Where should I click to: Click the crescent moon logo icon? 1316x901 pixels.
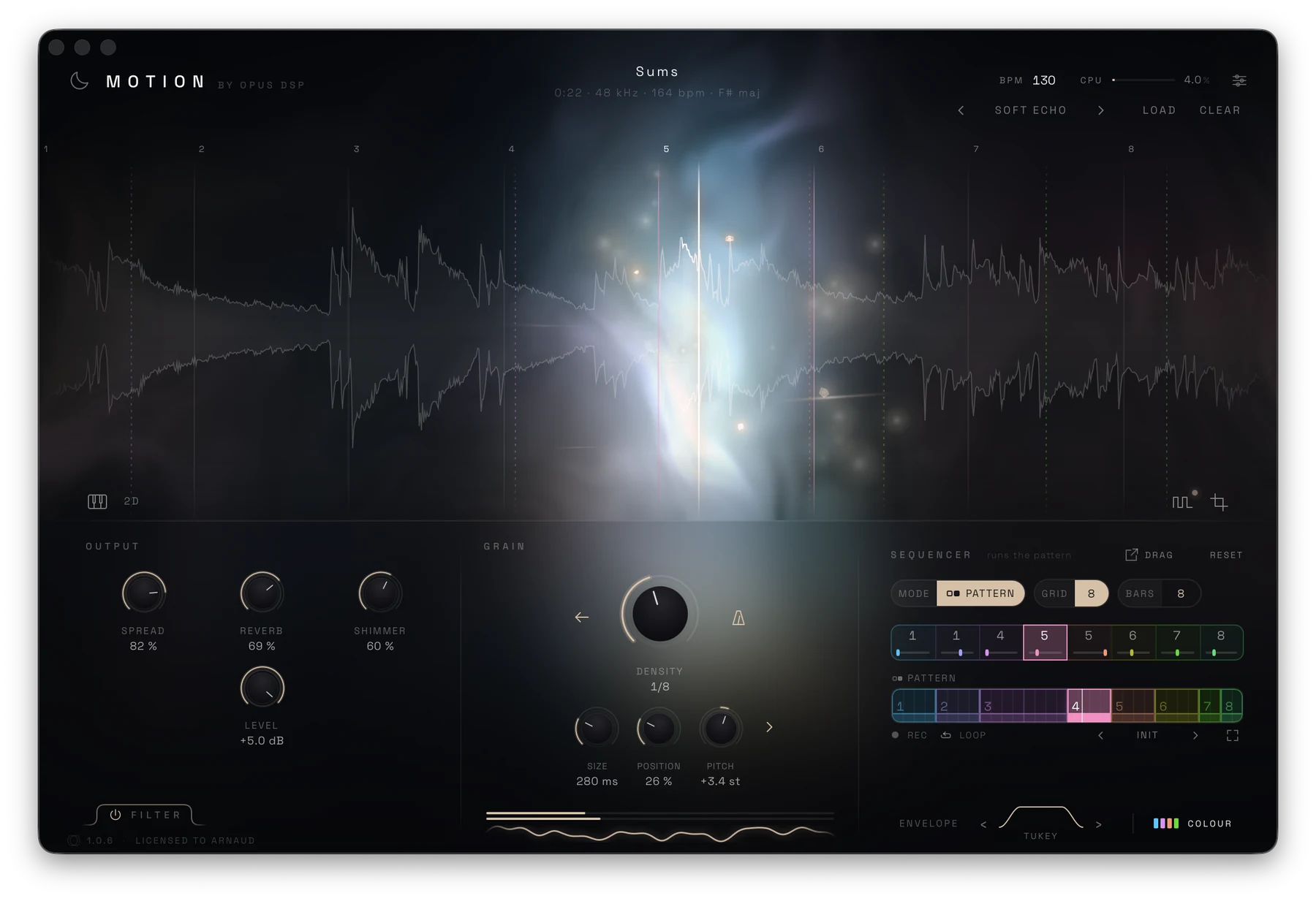click(x=80, y=81)
